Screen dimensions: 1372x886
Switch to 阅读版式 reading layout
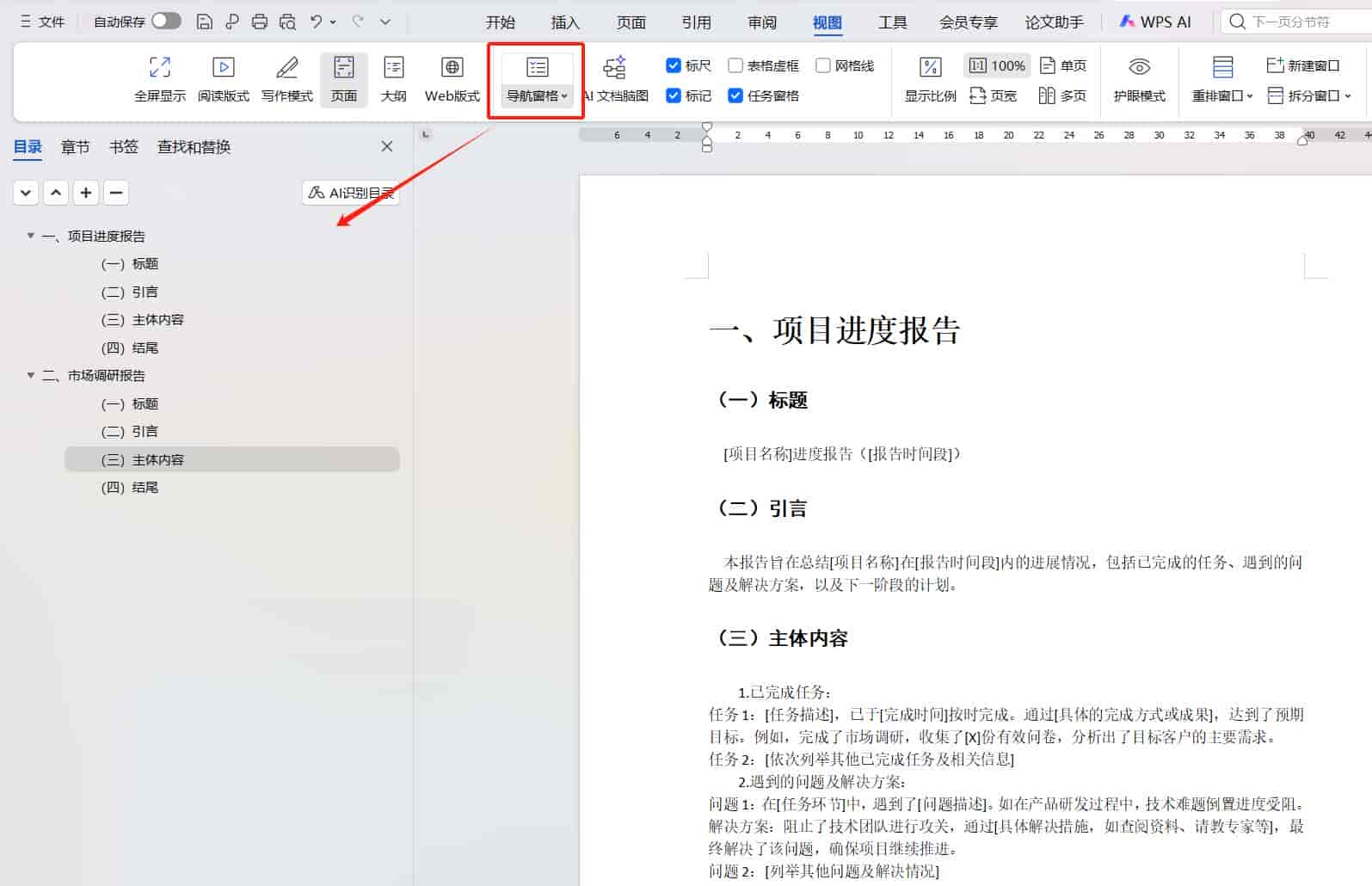tap(224, 79)
